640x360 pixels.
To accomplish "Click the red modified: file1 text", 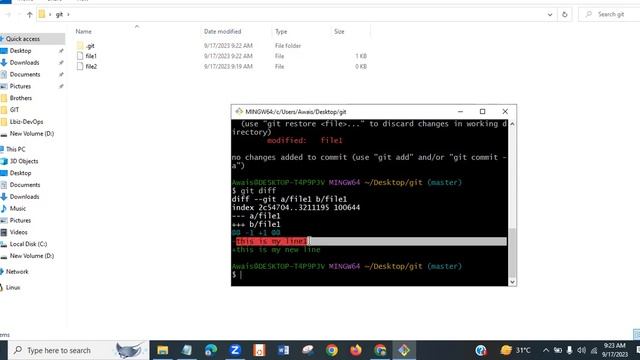I will [304, 140].
